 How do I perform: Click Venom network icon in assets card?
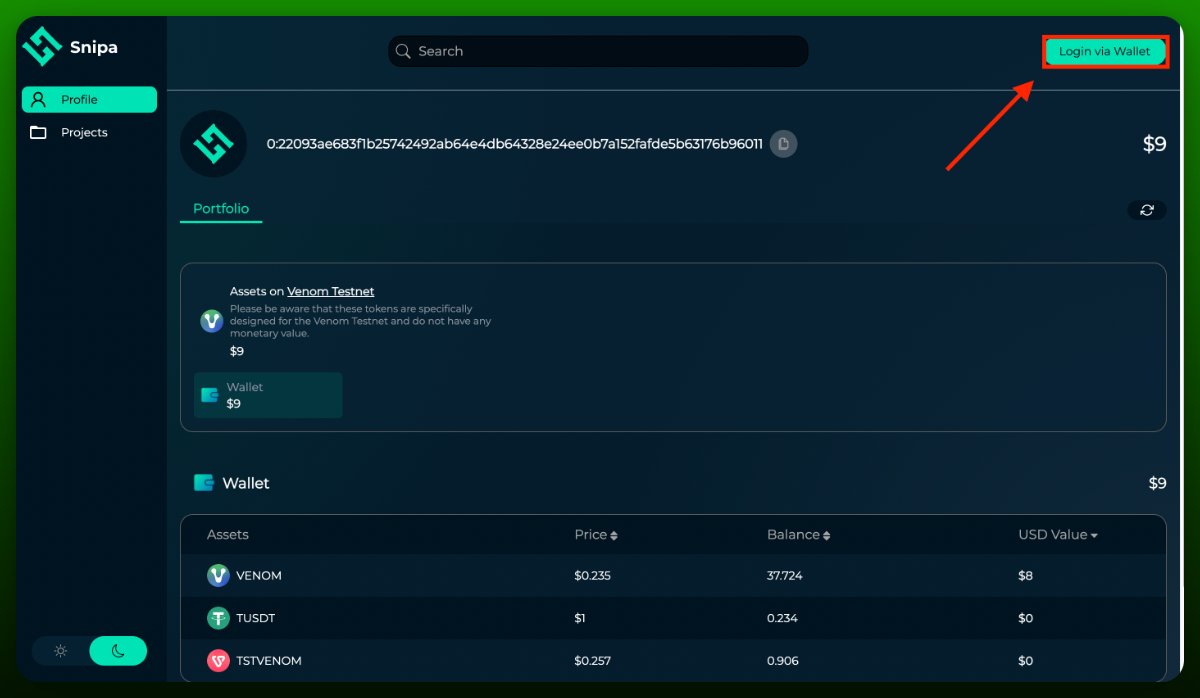[x=212, y=321]
